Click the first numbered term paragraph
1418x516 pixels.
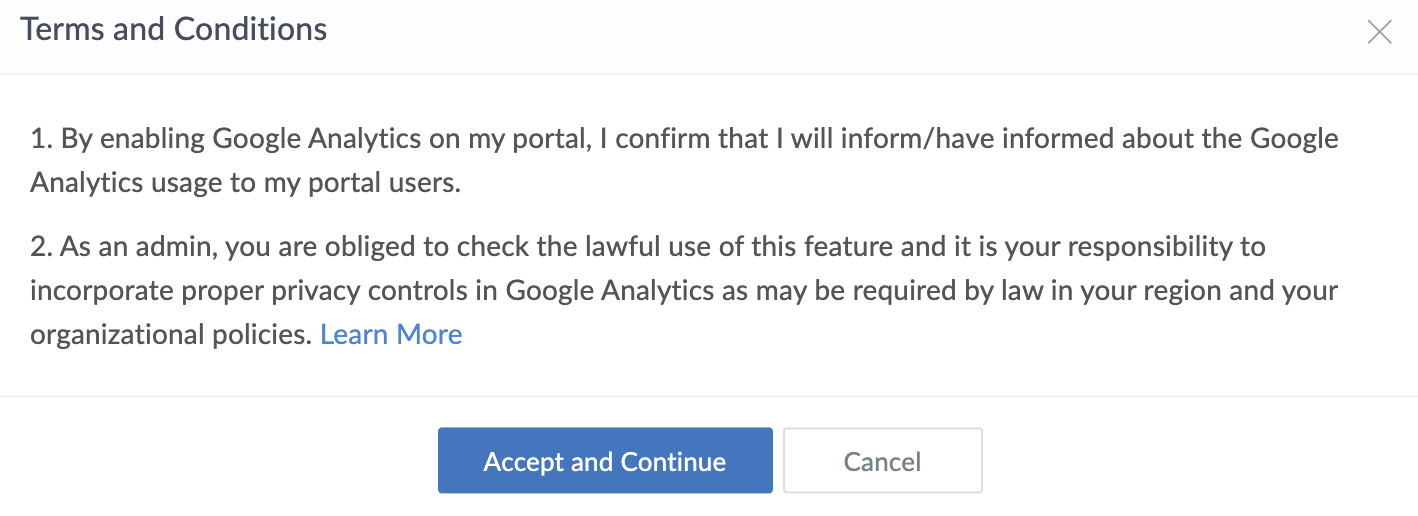point(684,161)
